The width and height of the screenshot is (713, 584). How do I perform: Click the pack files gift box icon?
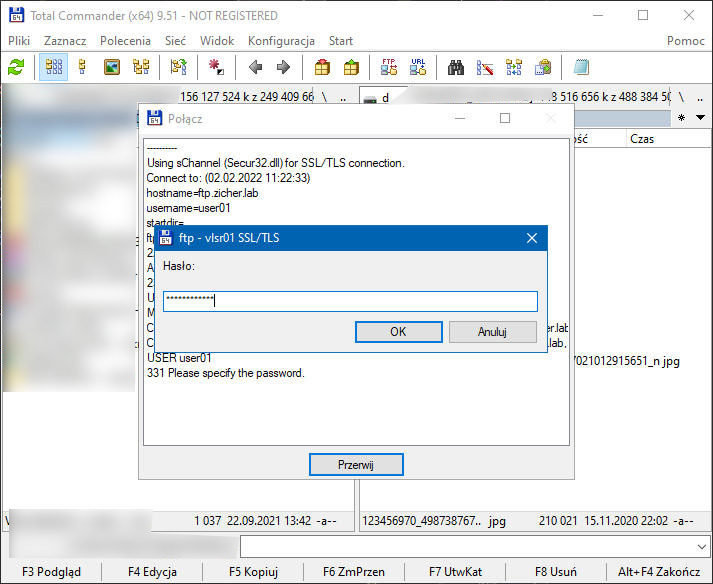[322, 67]
